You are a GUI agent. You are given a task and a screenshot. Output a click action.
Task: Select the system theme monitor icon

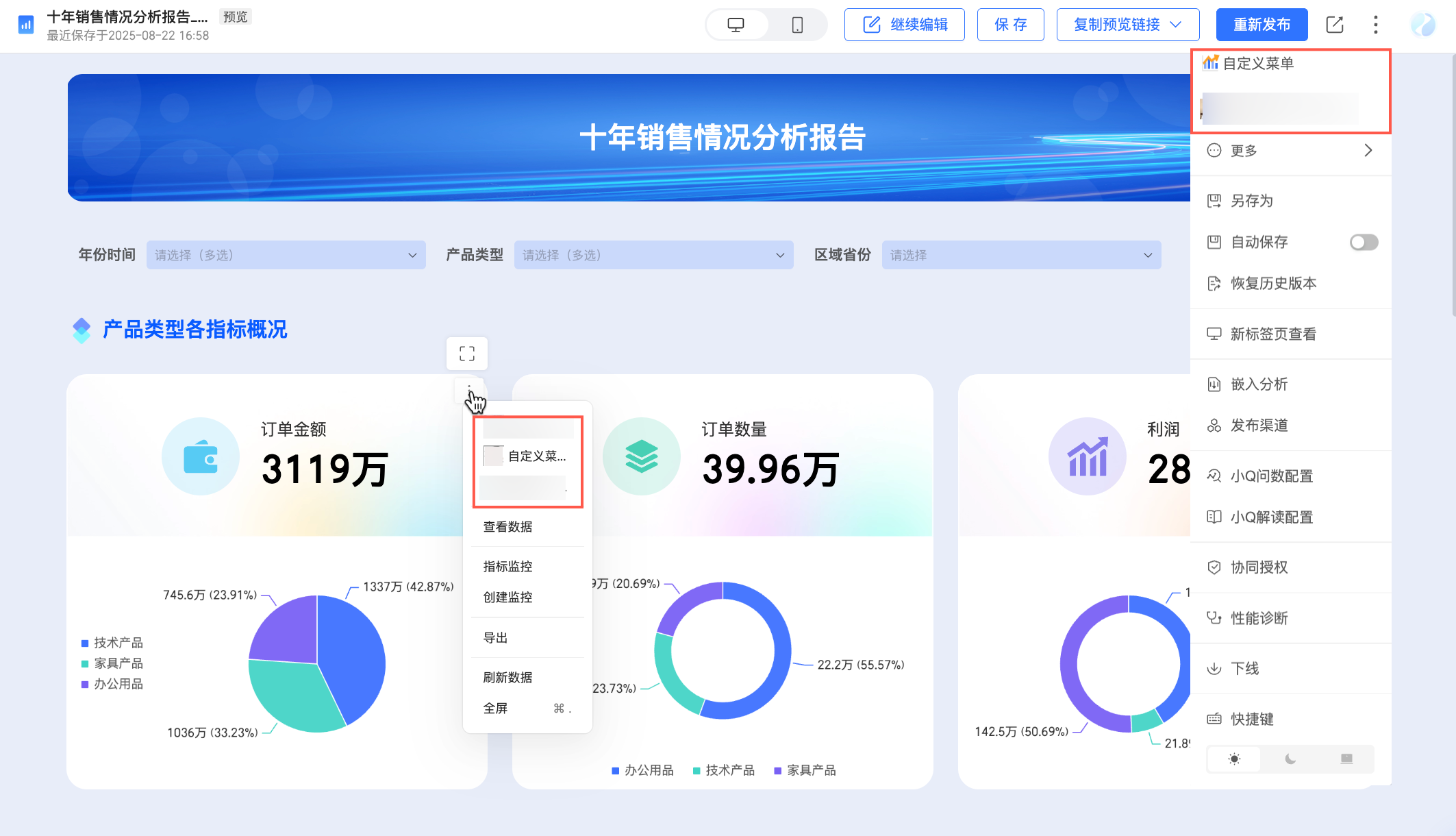click(1346, 759)
